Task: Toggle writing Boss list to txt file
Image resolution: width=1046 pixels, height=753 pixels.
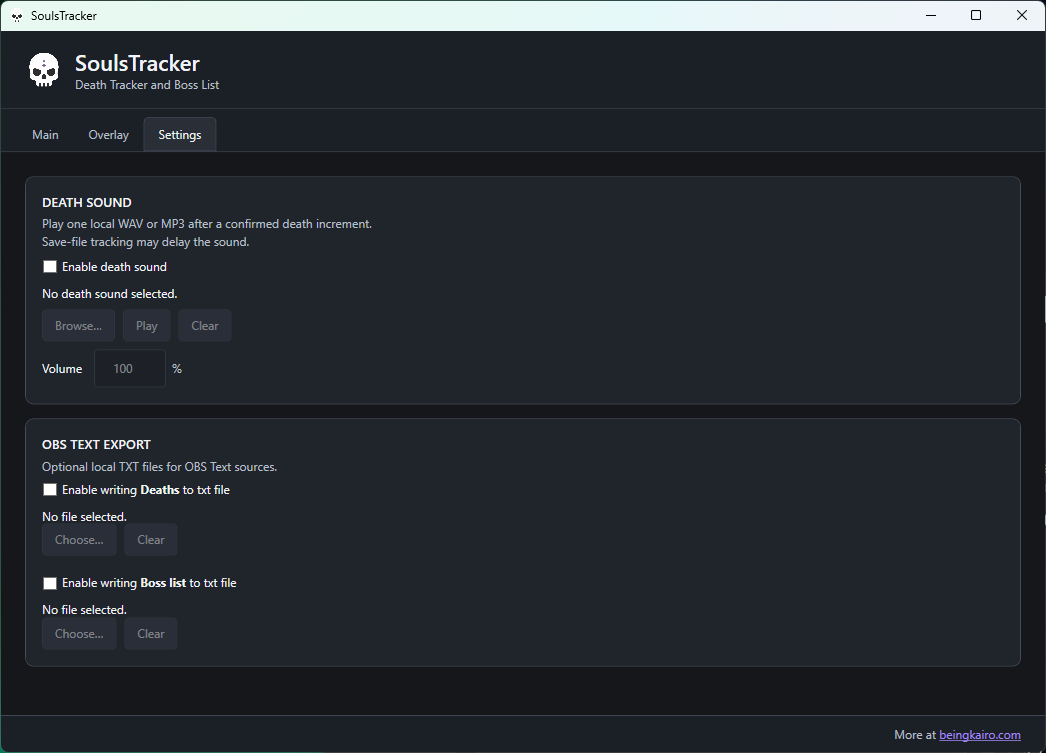Action: click(50, 583)
